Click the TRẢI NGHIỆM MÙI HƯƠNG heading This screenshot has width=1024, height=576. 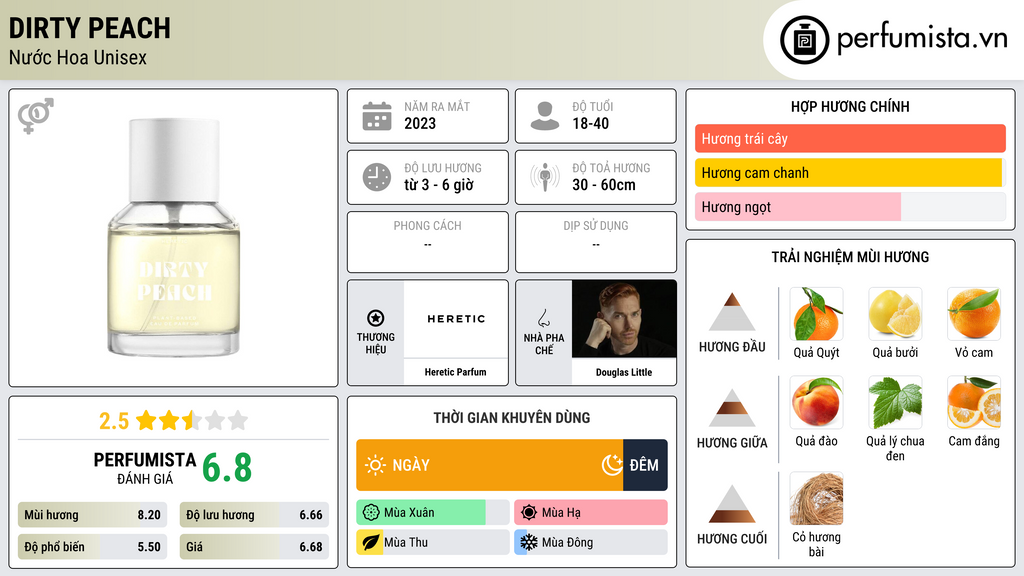[850, 257]
